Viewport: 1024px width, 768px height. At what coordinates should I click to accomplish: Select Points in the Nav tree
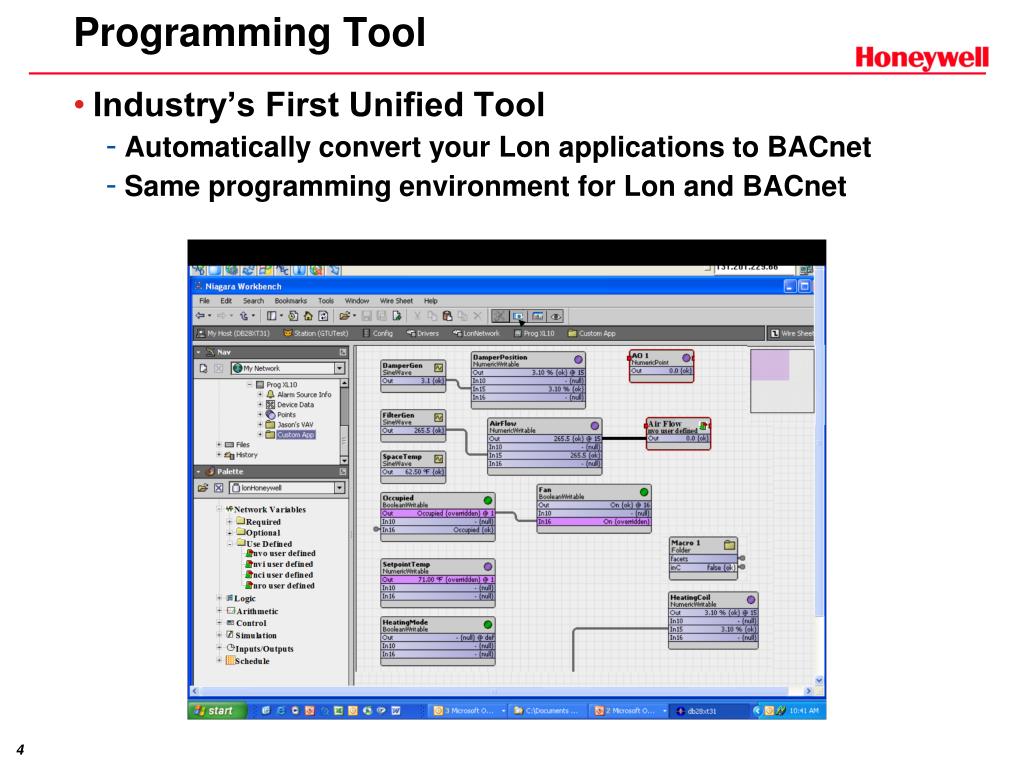click(281, 415)
